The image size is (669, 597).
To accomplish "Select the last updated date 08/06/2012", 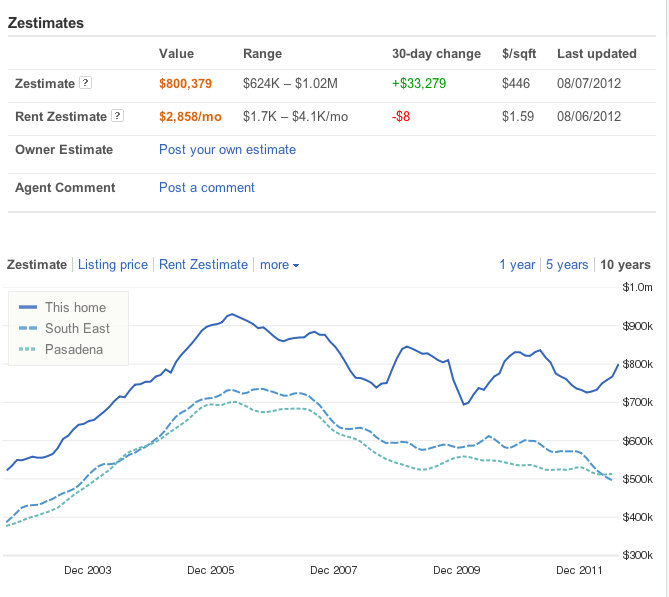I will click(589, 116).
